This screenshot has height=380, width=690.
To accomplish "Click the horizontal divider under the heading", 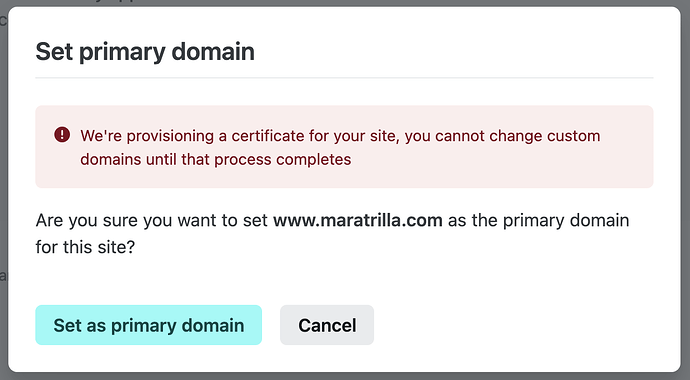I will tap(345, 78).
